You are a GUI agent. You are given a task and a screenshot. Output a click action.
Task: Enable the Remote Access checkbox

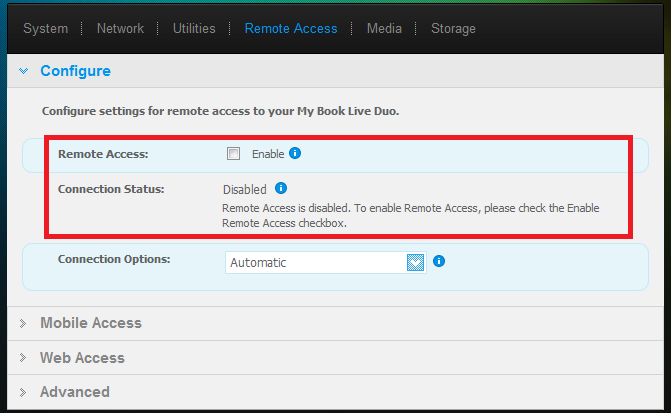234,154
